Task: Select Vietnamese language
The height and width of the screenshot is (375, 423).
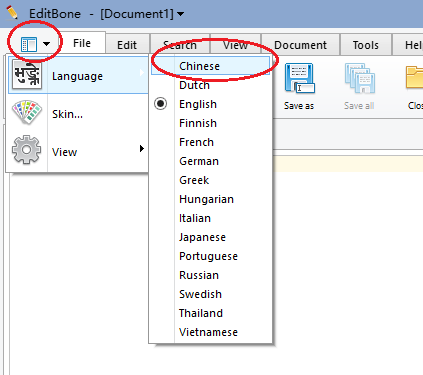Action: coord(210,332)
